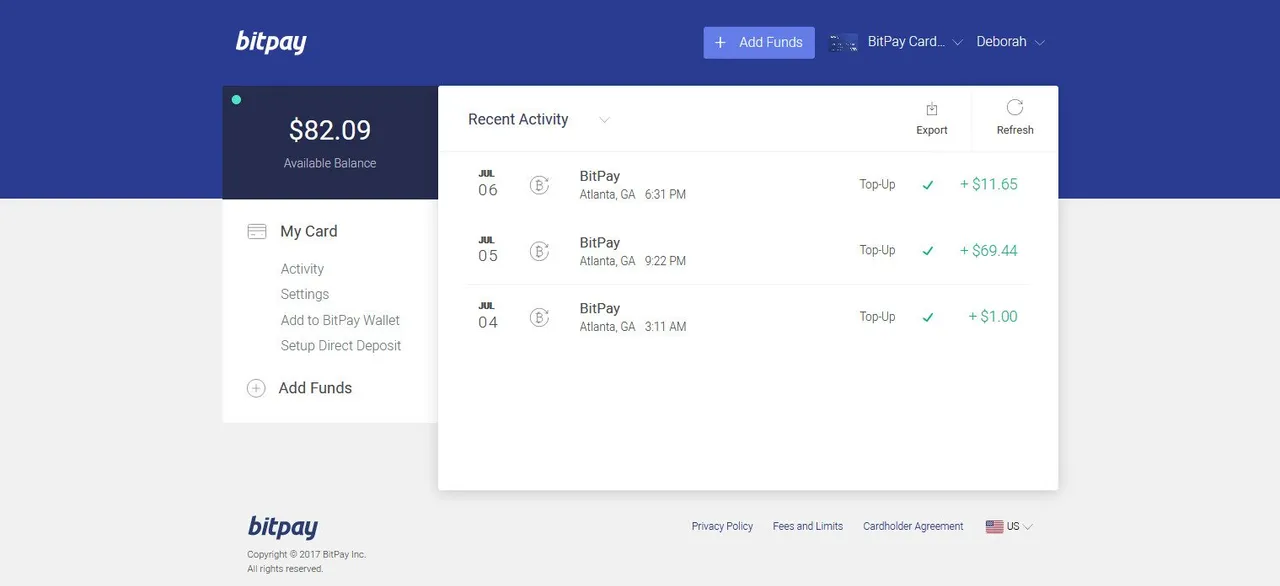
Task: Select Activity in the sidebar
Action: pyautogui.click(x=302, y=269)
